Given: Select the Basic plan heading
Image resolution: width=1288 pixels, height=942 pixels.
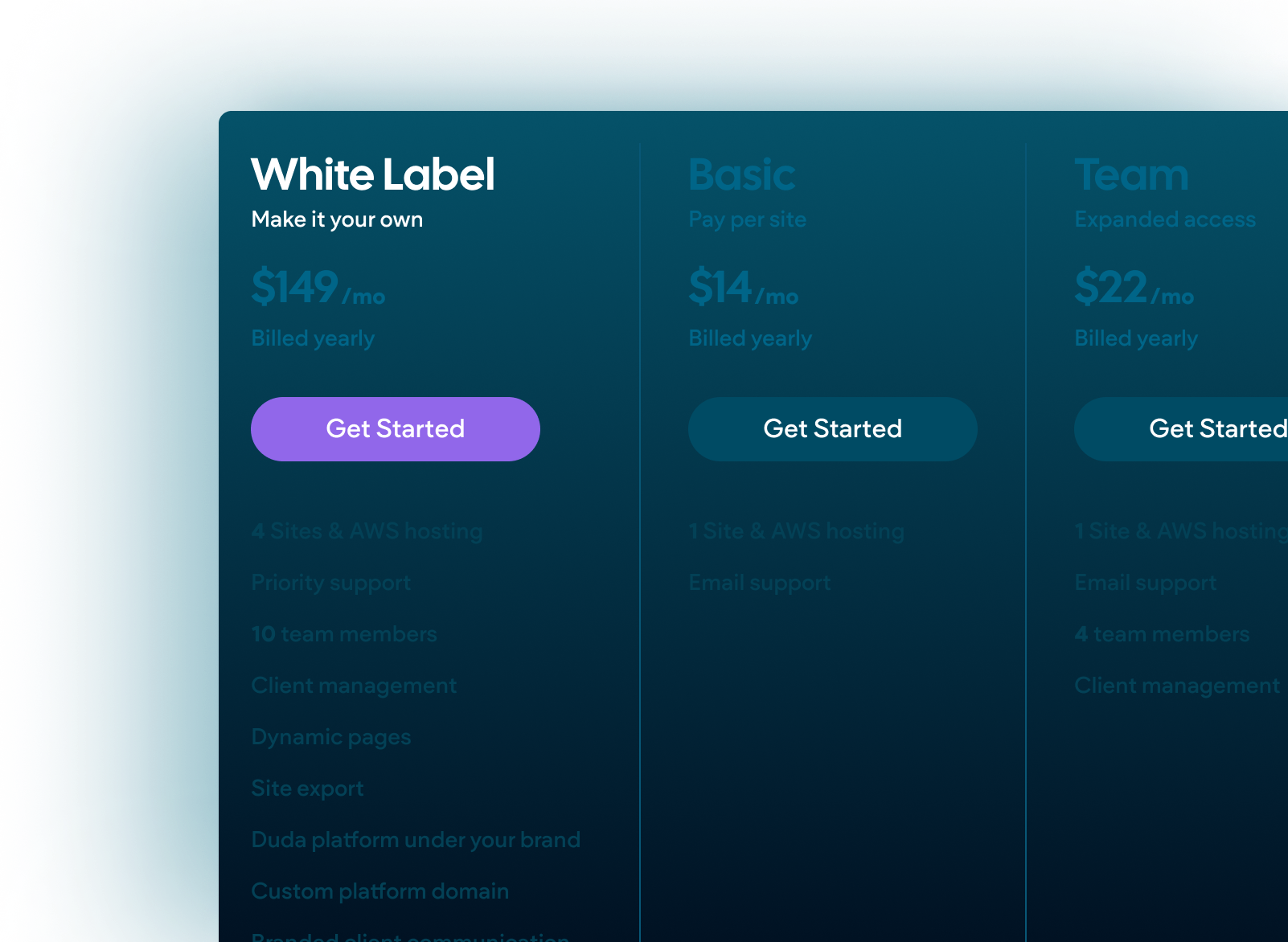Looking at the screenshot, I should pos(742,174).
